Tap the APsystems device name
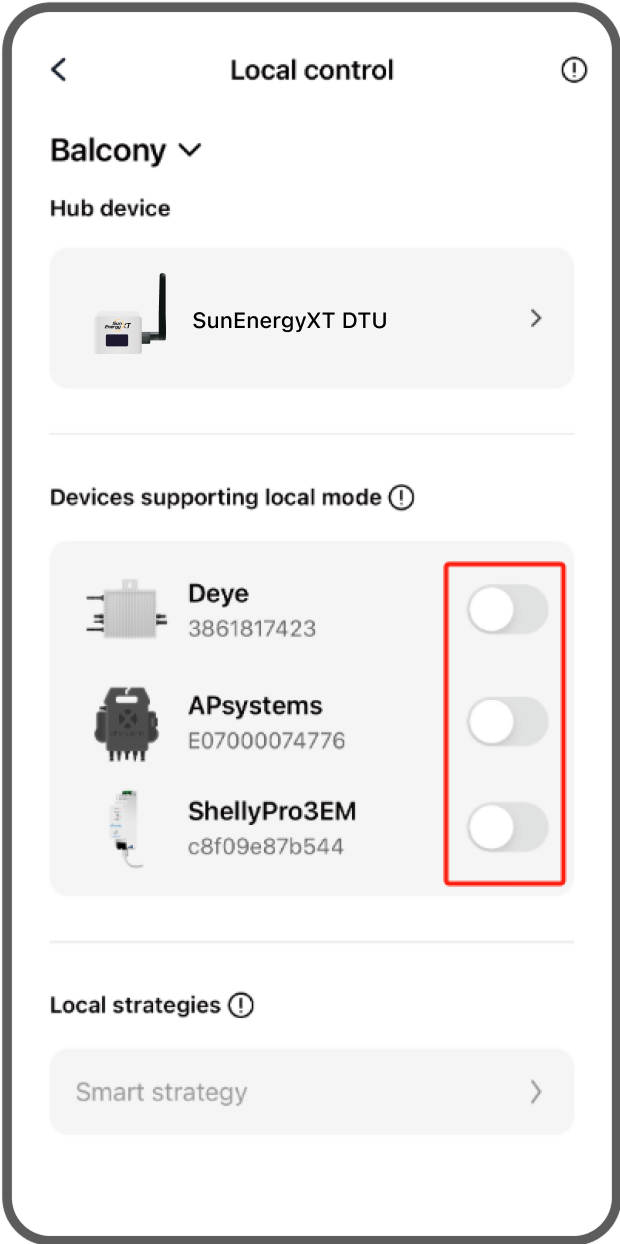620x1244 pixels. [255, 706]
